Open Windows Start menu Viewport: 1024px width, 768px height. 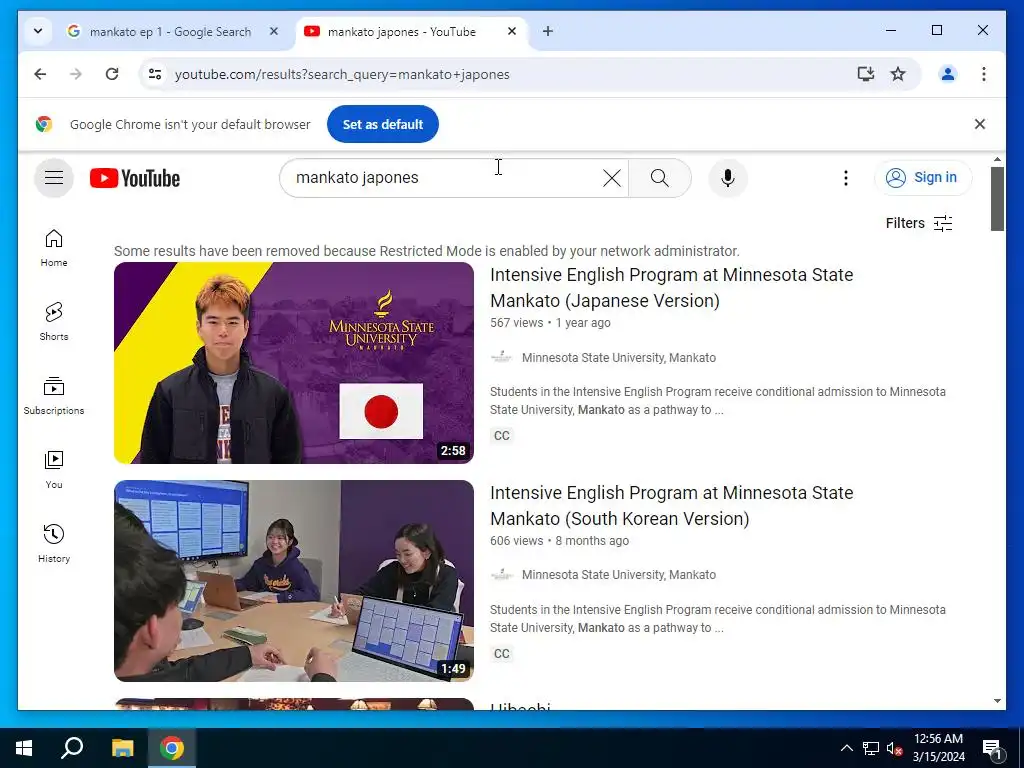pyautogui.click(x=24, y=748)
